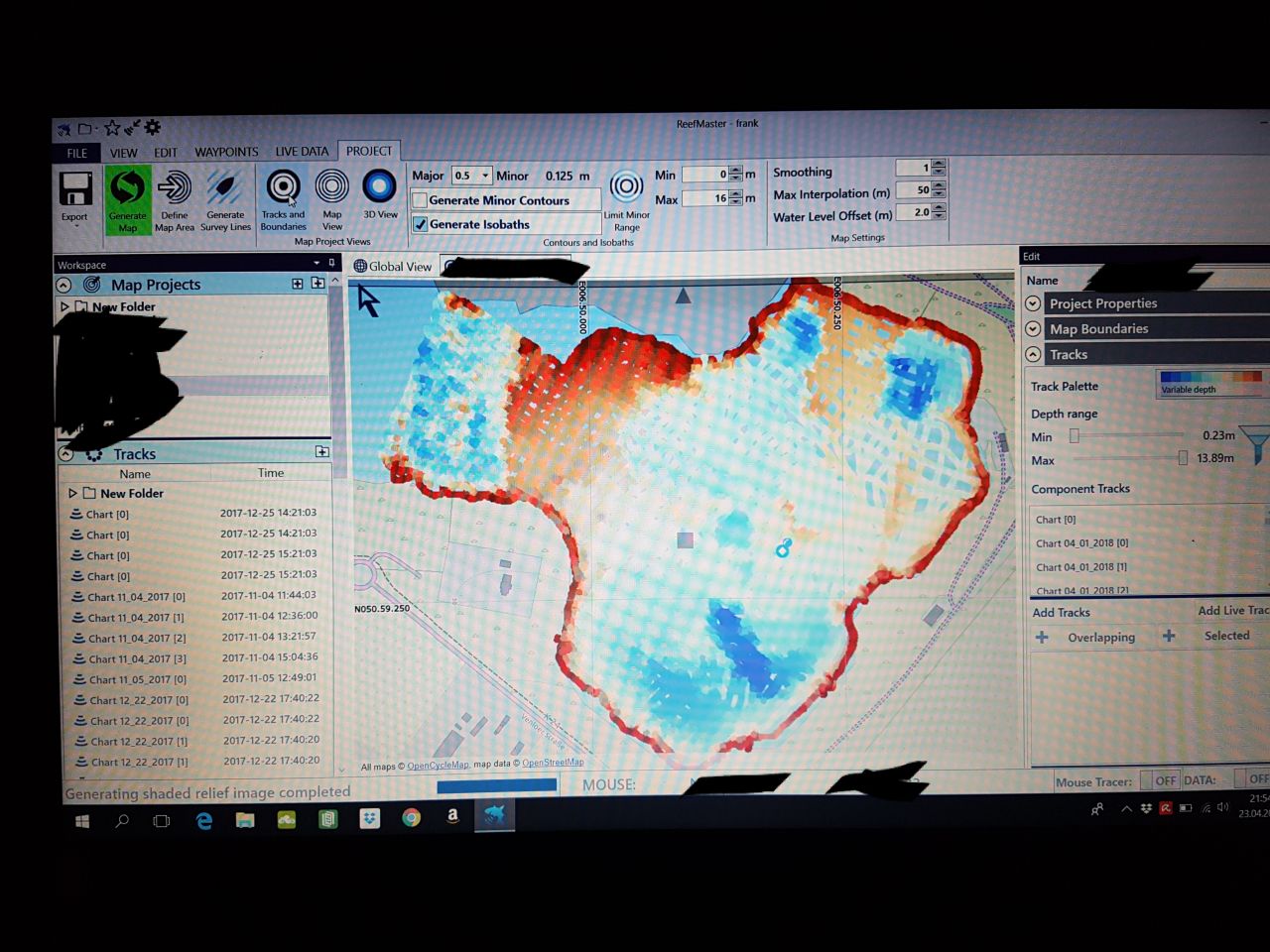Open the WAYPOINTS ribbon tab

pos(226,152)
